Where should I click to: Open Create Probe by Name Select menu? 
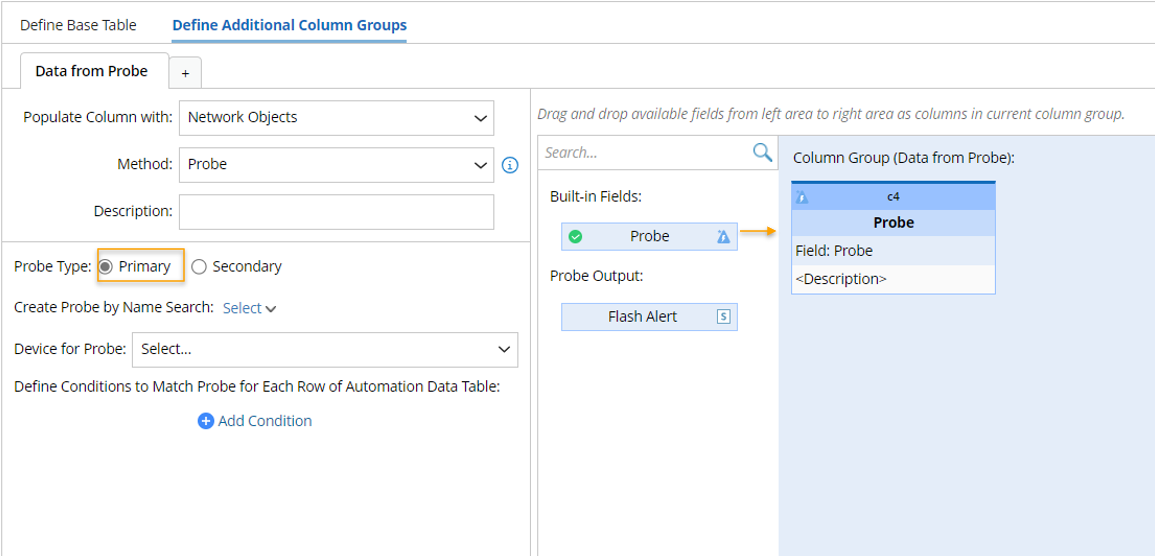[x=249, y=308]
